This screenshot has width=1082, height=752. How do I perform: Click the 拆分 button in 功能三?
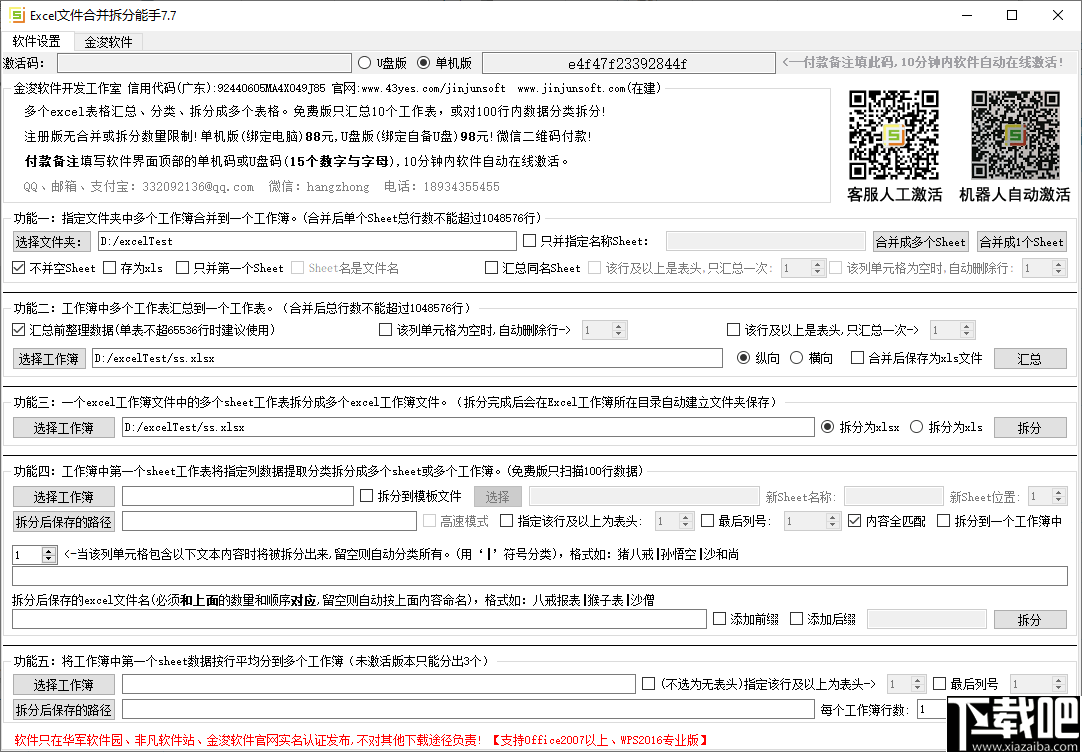click(1030, 426)
